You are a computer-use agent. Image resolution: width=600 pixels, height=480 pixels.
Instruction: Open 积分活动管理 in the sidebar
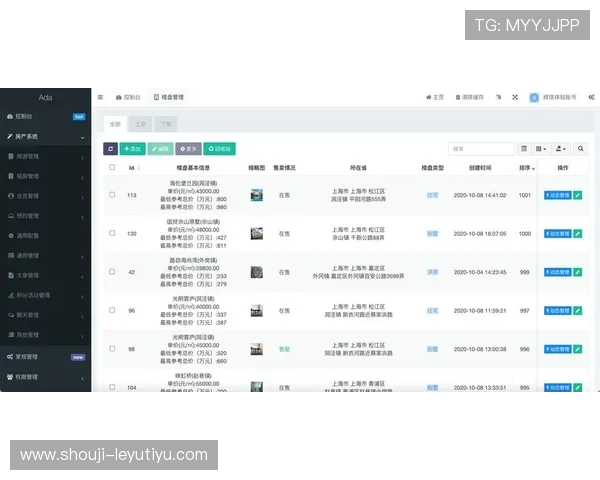tap(46, 295)
